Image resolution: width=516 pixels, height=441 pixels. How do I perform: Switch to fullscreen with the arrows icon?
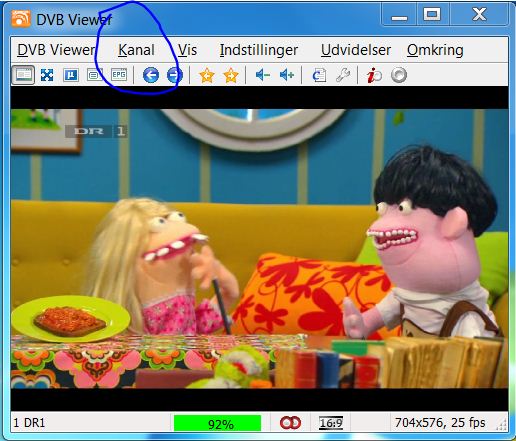[47, 75]
